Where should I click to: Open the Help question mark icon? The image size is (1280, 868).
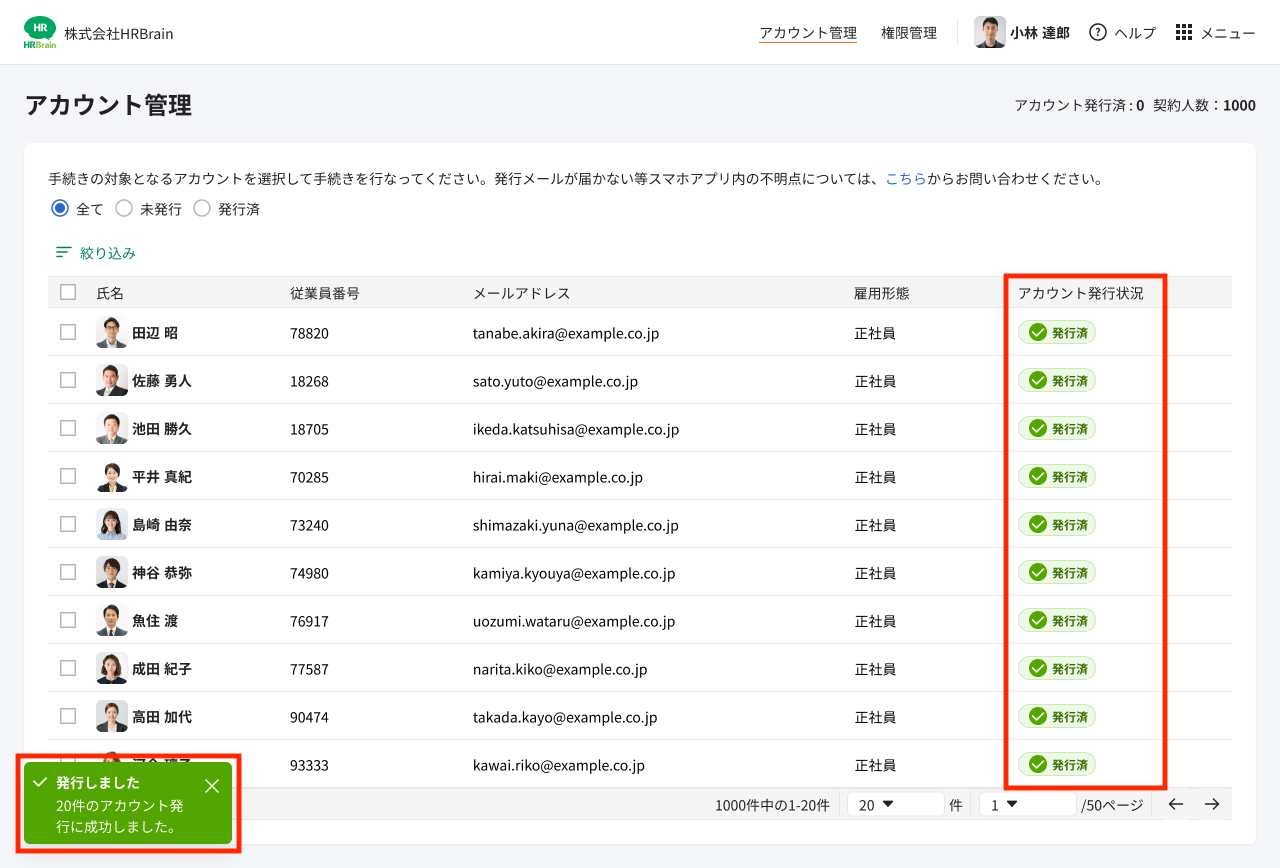tap(1098, 32)
